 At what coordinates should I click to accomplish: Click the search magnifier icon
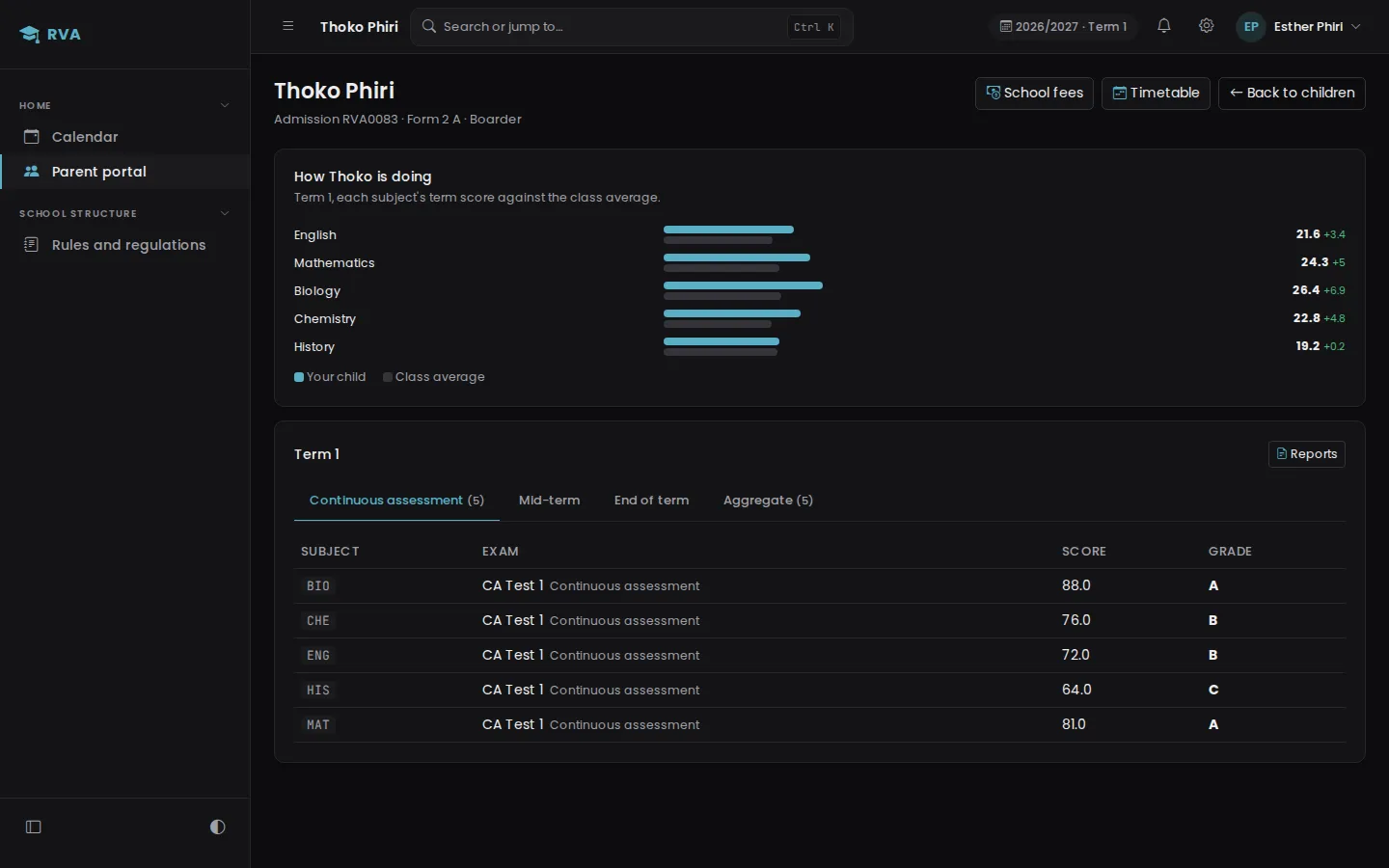click(429, 26)
